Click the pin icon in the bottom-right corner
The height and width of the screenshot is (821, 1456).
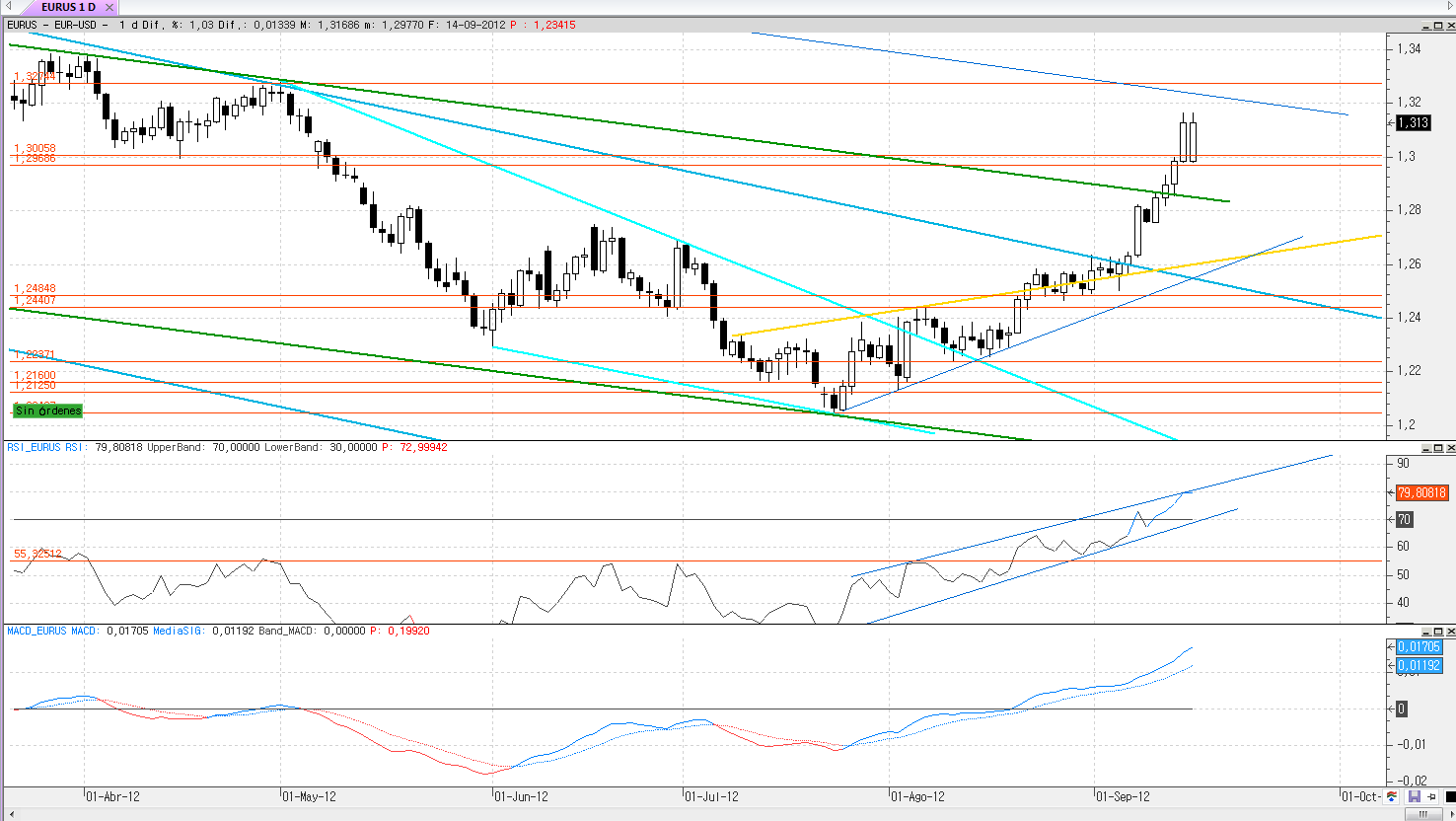(x=1432, y=796)
